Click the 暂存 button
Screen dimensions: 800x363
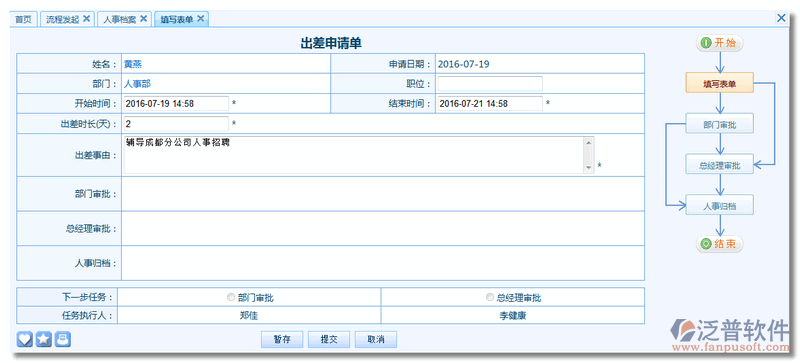pos(282,340)
